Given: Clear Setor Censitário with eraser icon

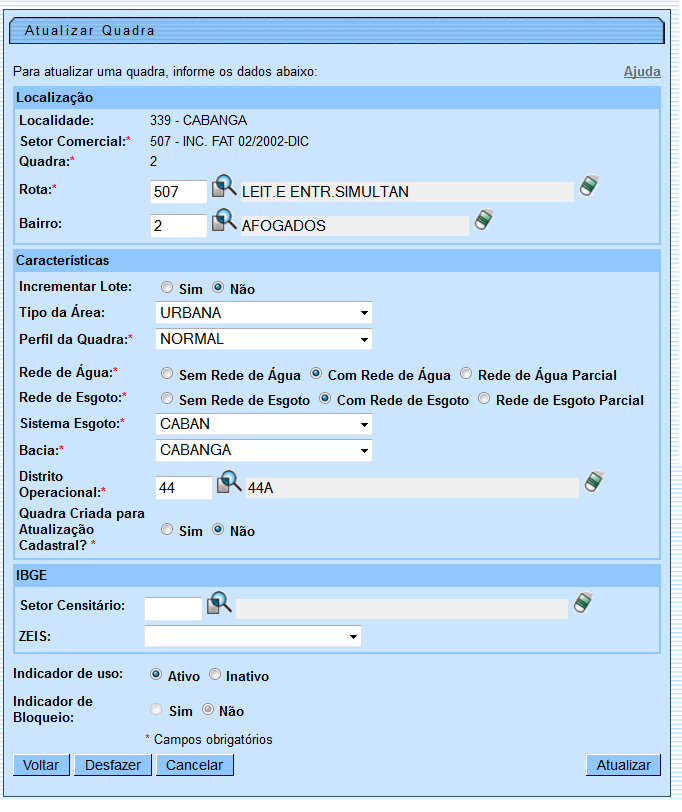Looking at the screenshot, I should coord(583,603).
